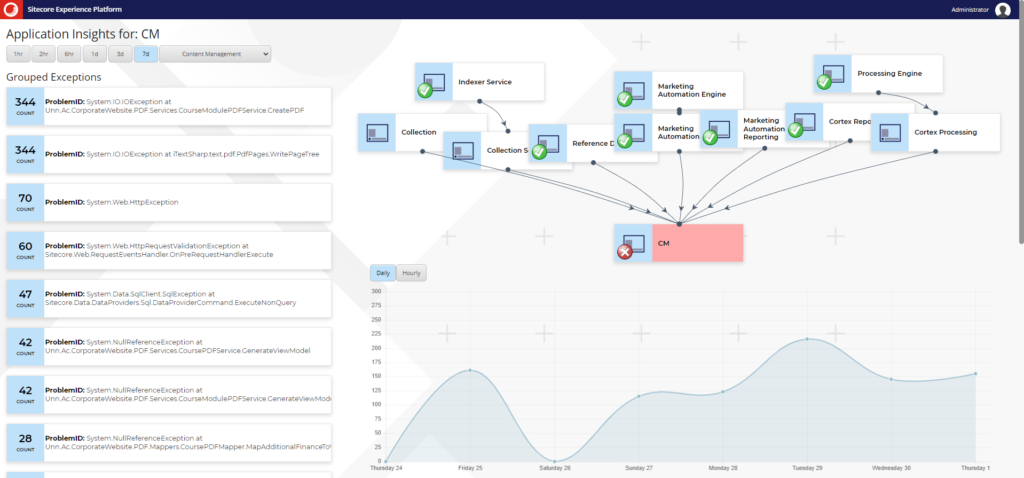This screenshot has width=1024, height=478.
Task: Open System.Web.HttpException group
Action: coord(168,202)
